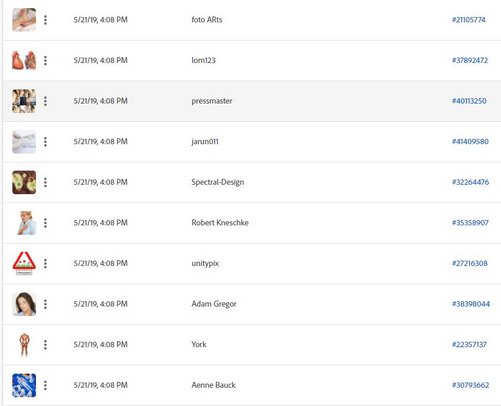501x406 pixels.
Task: Open three-dot menu for Spectral-Design row
Action: click(x=45, y=182)
